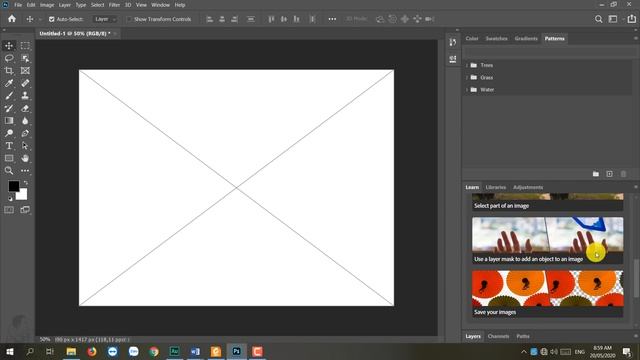Select the Brush tool
Image resolution: width=640 pixels, height=360 pixels.
tap(9, 96)
